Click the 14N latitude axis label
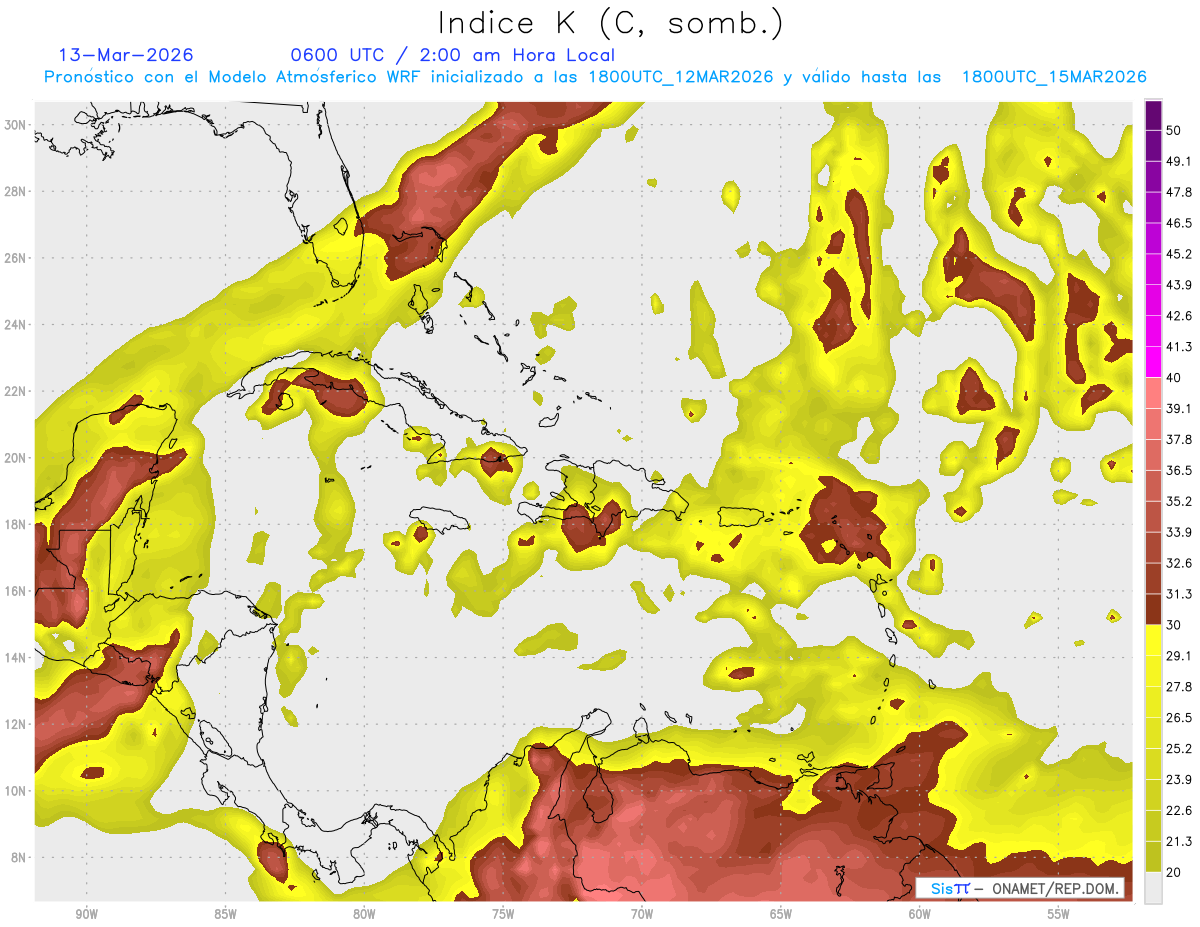 tap(16, 658)
